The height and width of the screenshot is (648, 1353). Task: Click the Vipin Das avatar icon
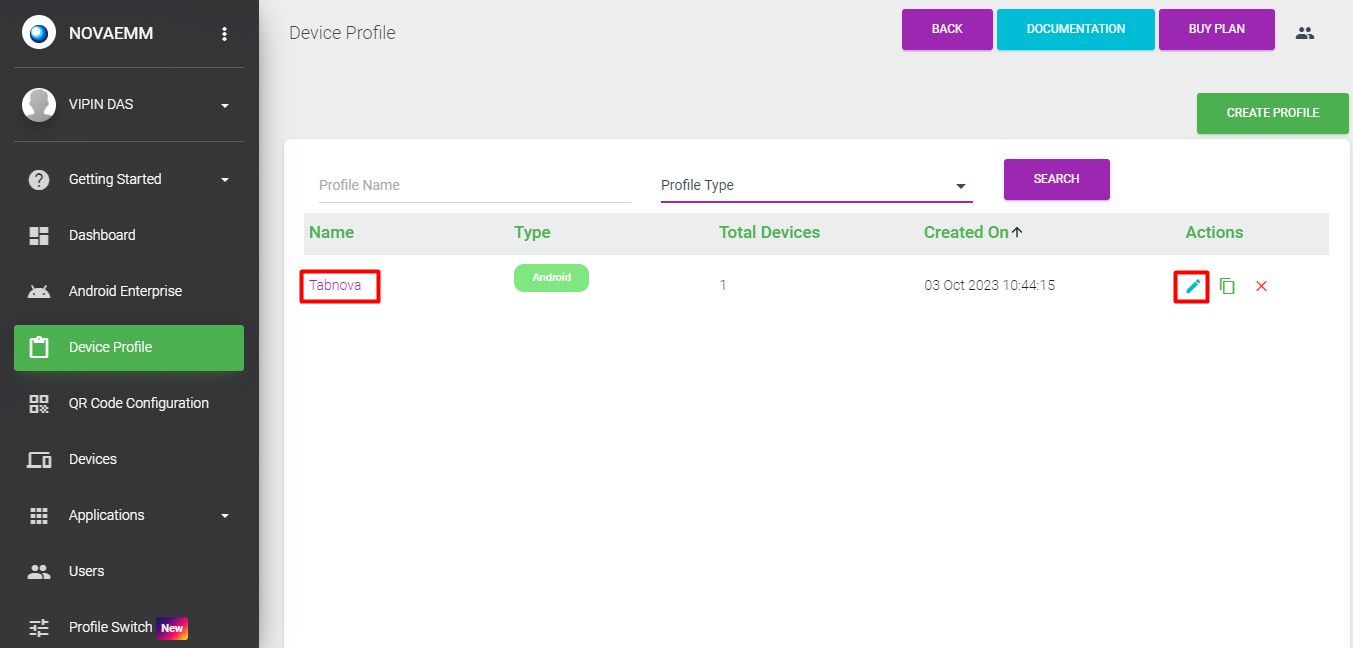[39, 105]
